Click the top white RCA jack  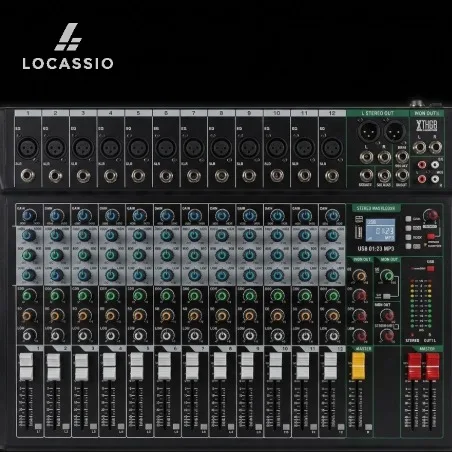[435, 165]
